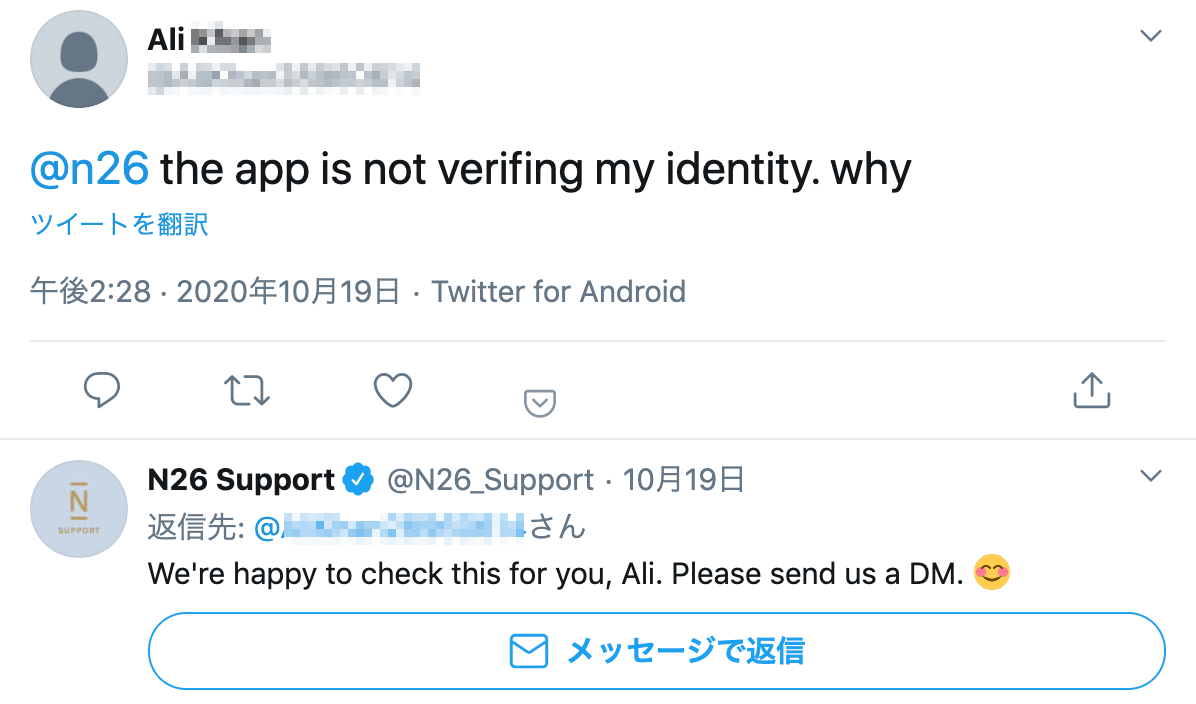Retweet Ali's tweet
Image resolution: width=1196 pixels, height=704 pixels.
[x=247, y=390]
